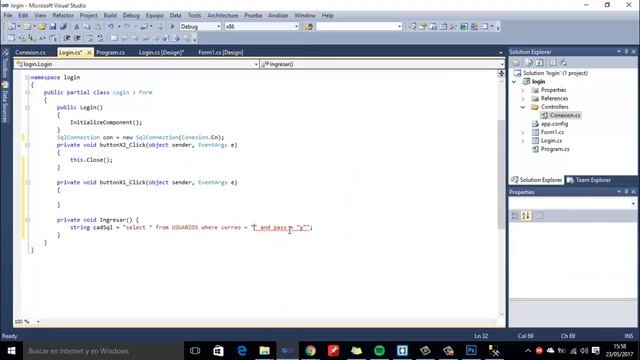This screenshot has height=360, width=640.
Task: Collapse the buttonX1_Click method block
Action: click(x=27, y=182)
